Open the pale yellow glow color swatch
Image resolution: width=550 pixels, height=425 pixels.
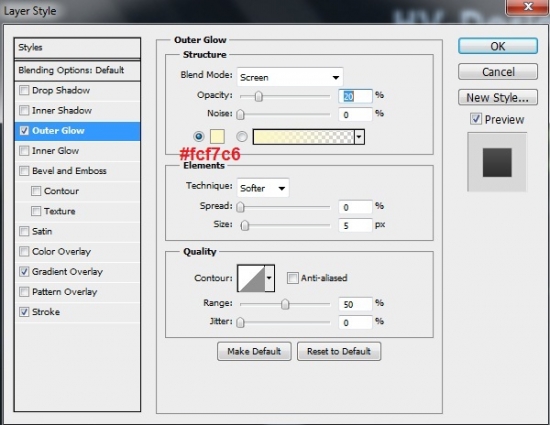[x=217, y=136]
